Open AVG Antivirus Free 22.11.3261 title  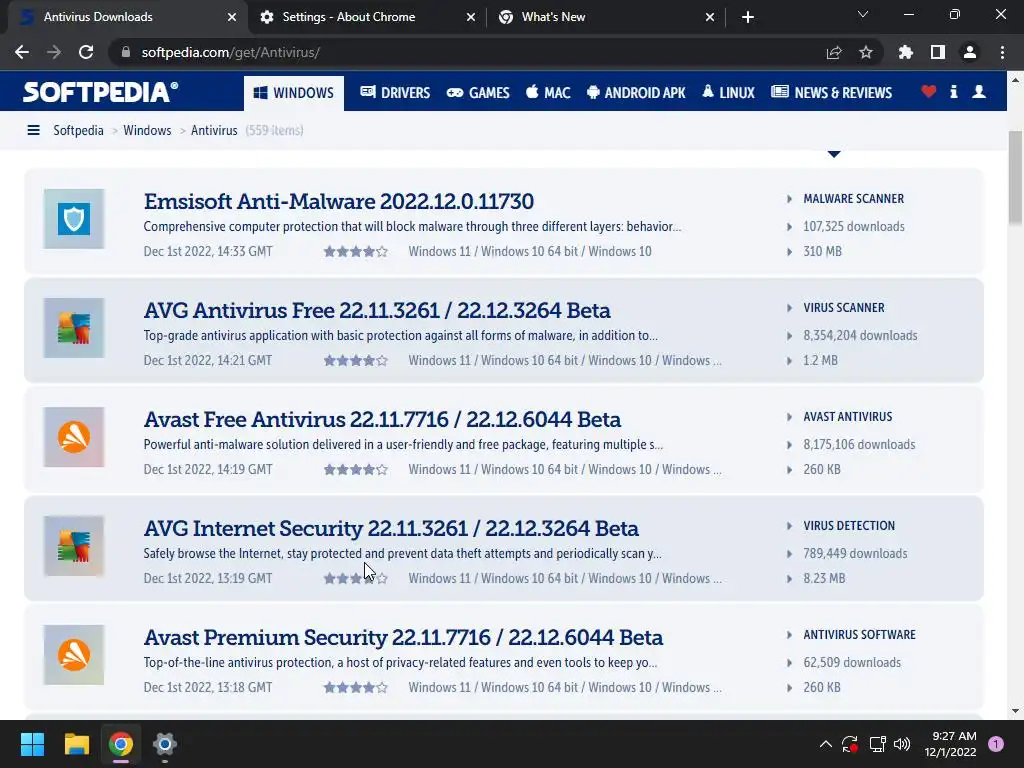(x=377, y=310)
